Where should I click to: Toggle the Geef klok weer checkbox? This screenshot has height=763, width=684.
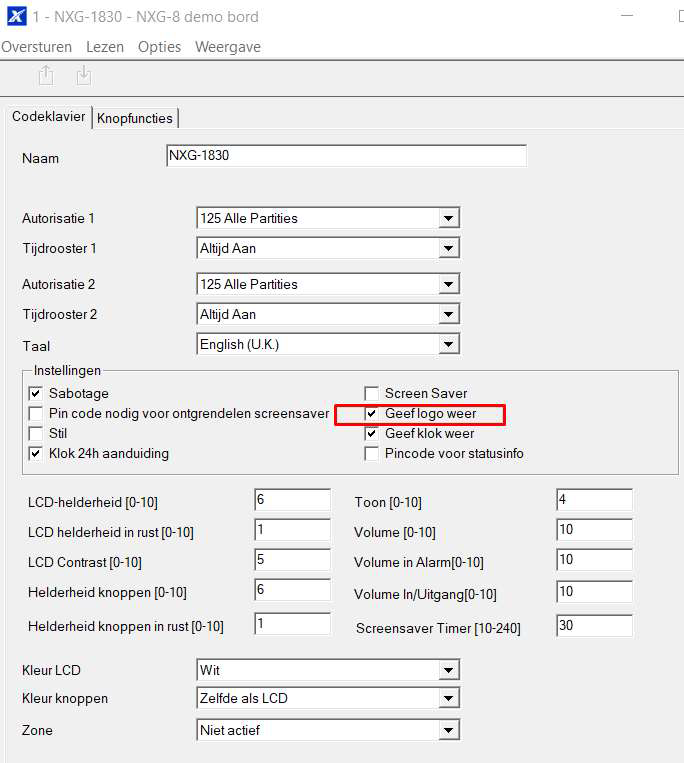click(372, 434)
